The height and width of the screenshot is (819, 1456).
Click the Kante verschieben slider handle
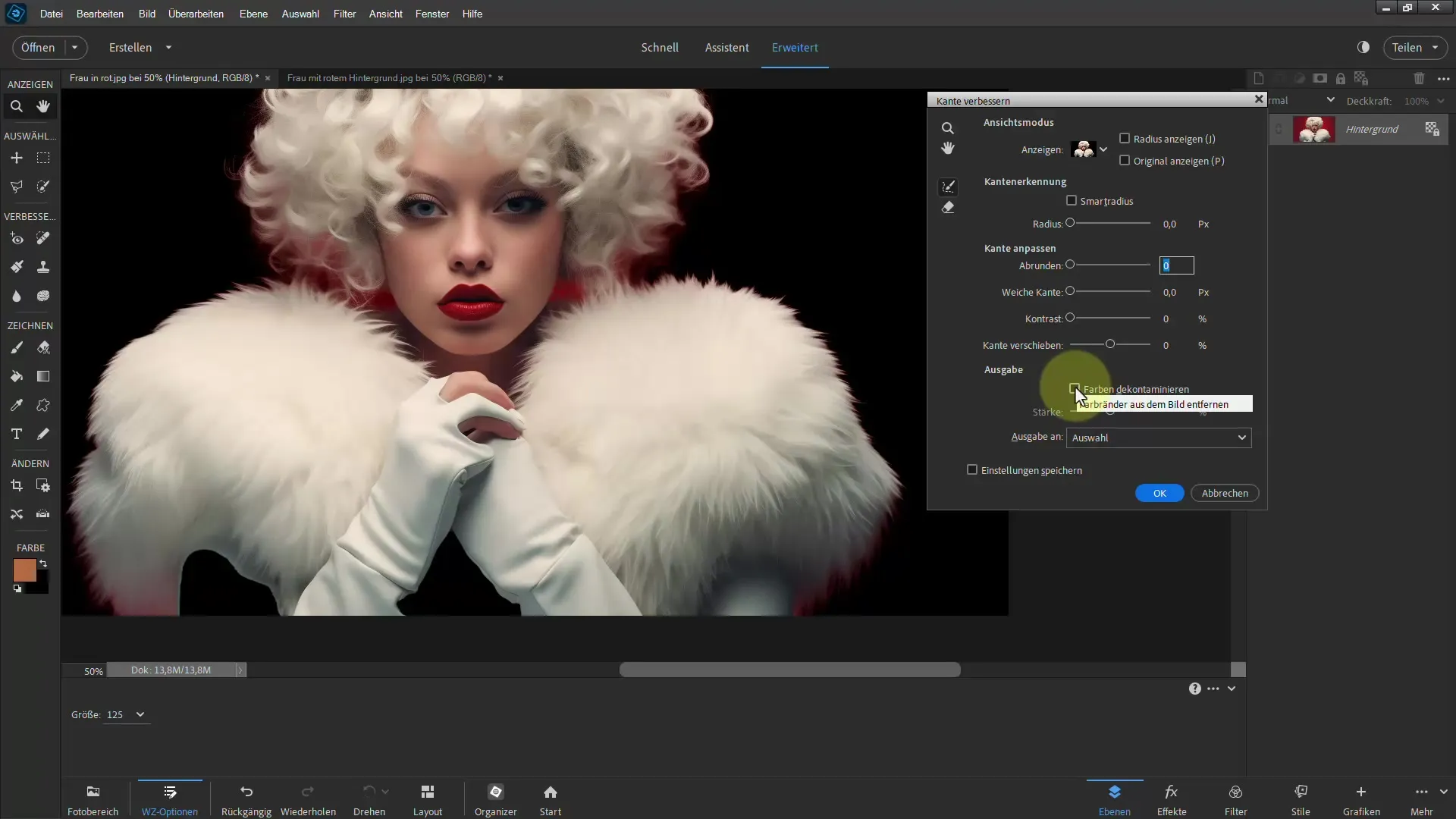[1110, 344]
